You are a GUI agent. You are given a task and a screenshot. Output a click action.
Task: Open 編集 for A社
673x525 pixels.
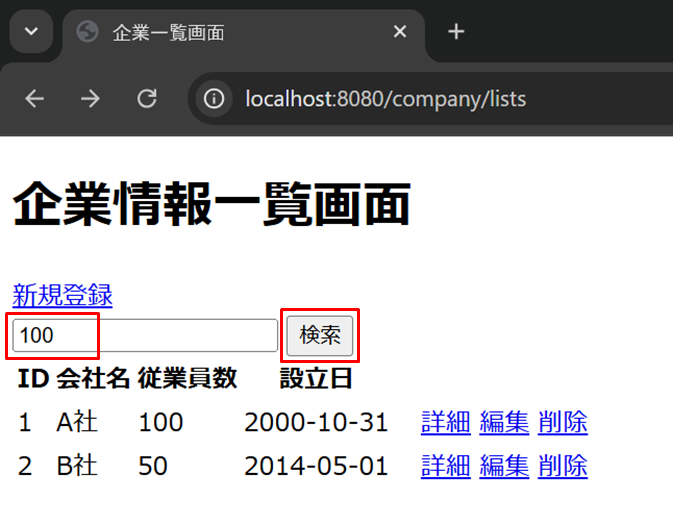(504, 422)
